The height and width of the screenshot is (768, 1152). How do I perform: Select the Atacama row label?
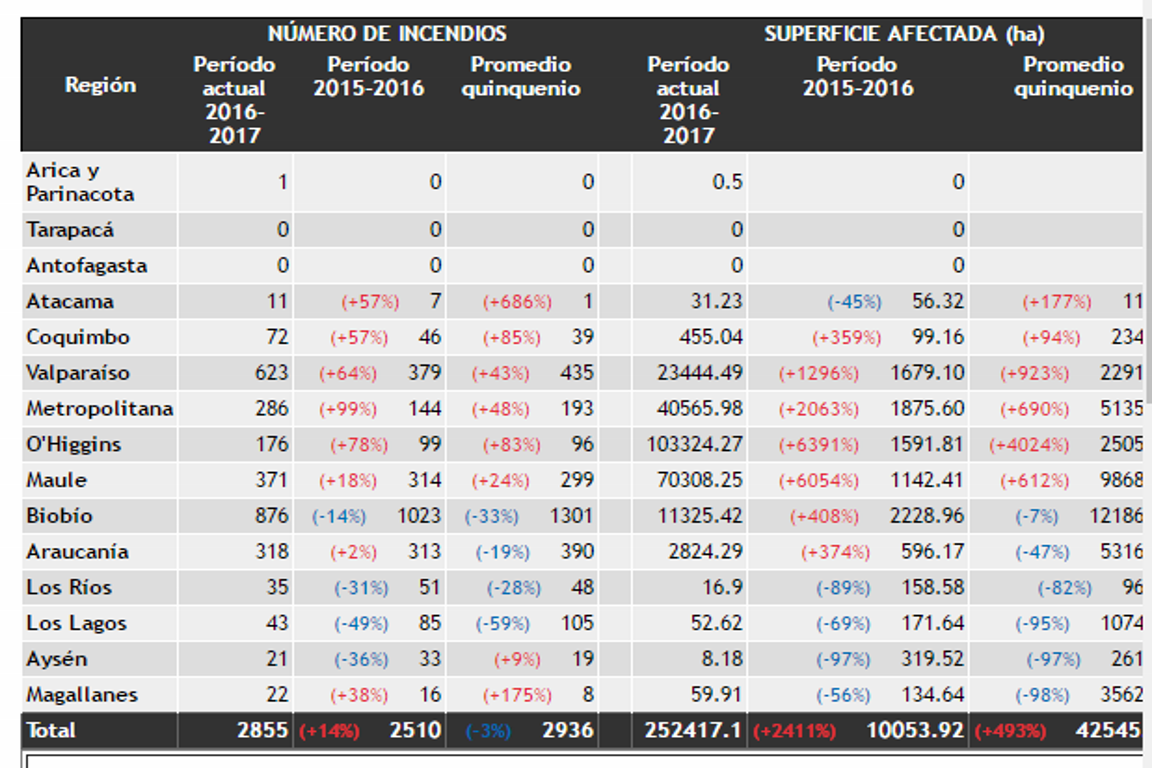[x=70, y=302]
